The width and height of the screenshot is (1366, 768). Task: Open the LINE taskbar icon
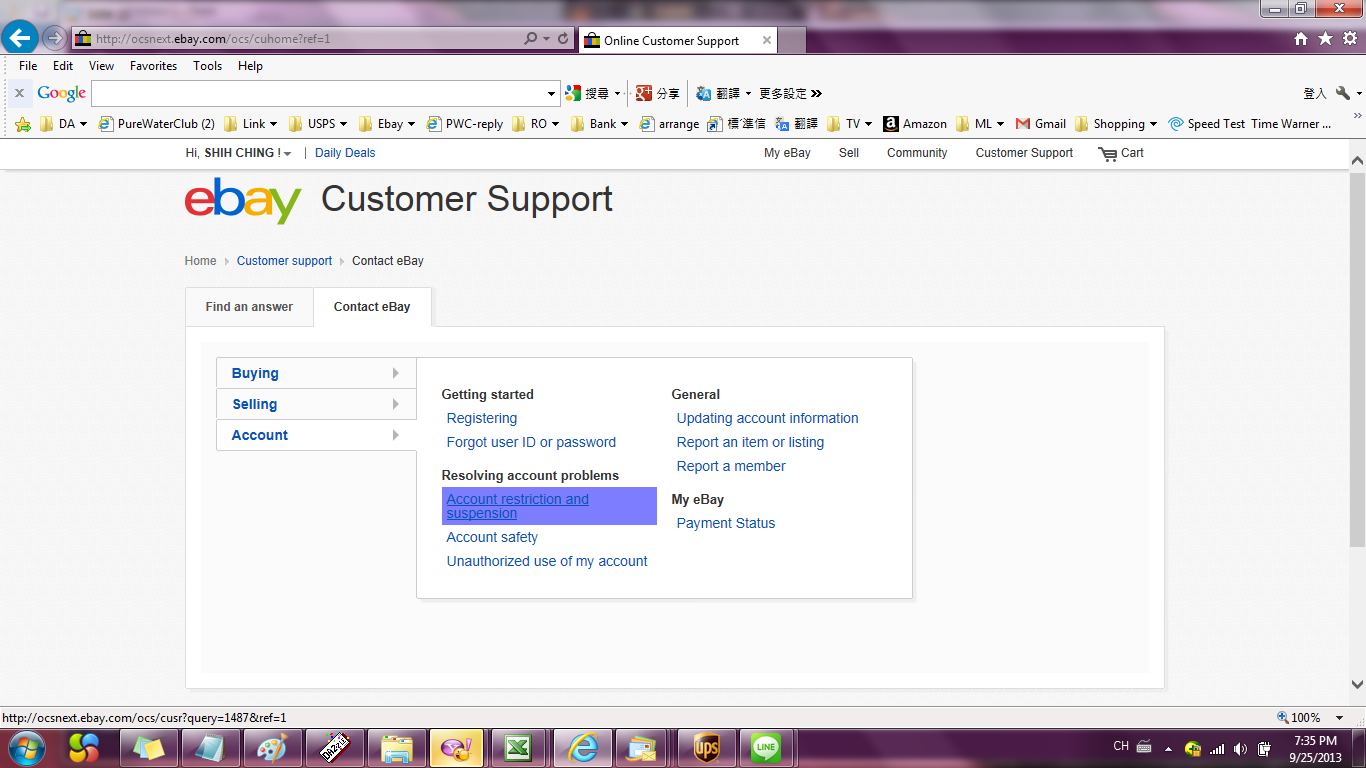[x=766, y=748]
